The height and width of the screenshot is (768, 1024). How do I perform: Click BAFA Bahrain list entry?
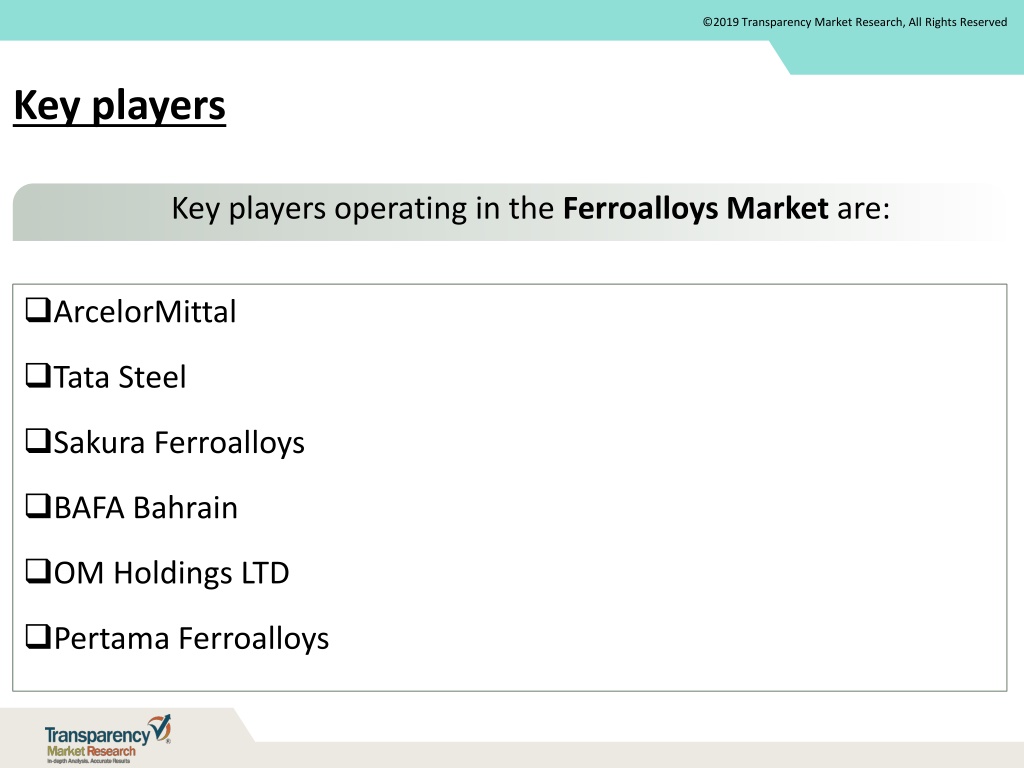coord(146,507)
